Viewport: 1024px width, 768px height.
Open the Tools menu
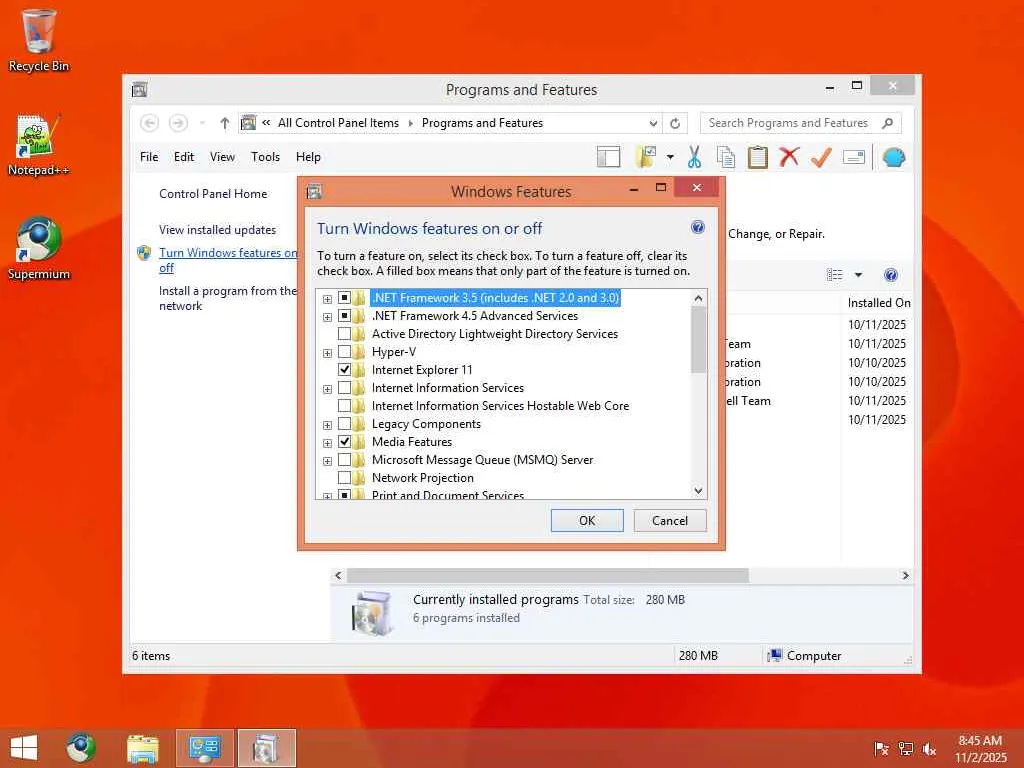click(x=265, y=157)
